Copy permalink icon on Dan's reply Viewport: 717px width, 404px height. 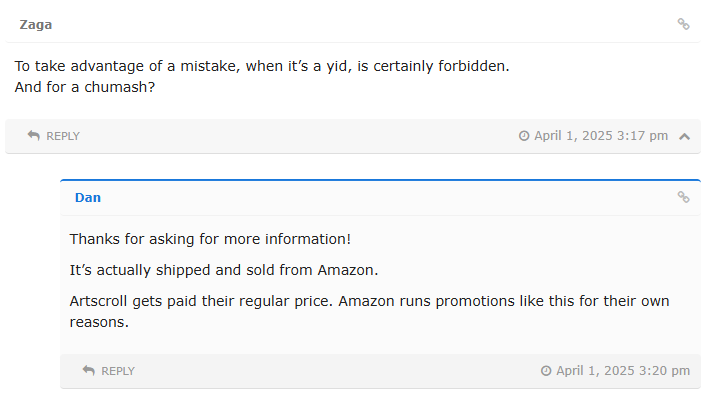[x=683, y=197]
